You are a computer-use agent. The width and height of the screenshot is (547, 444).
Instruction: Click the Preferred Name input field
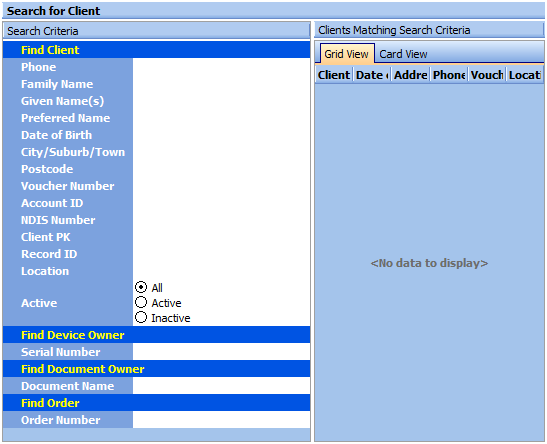point(221,118)
